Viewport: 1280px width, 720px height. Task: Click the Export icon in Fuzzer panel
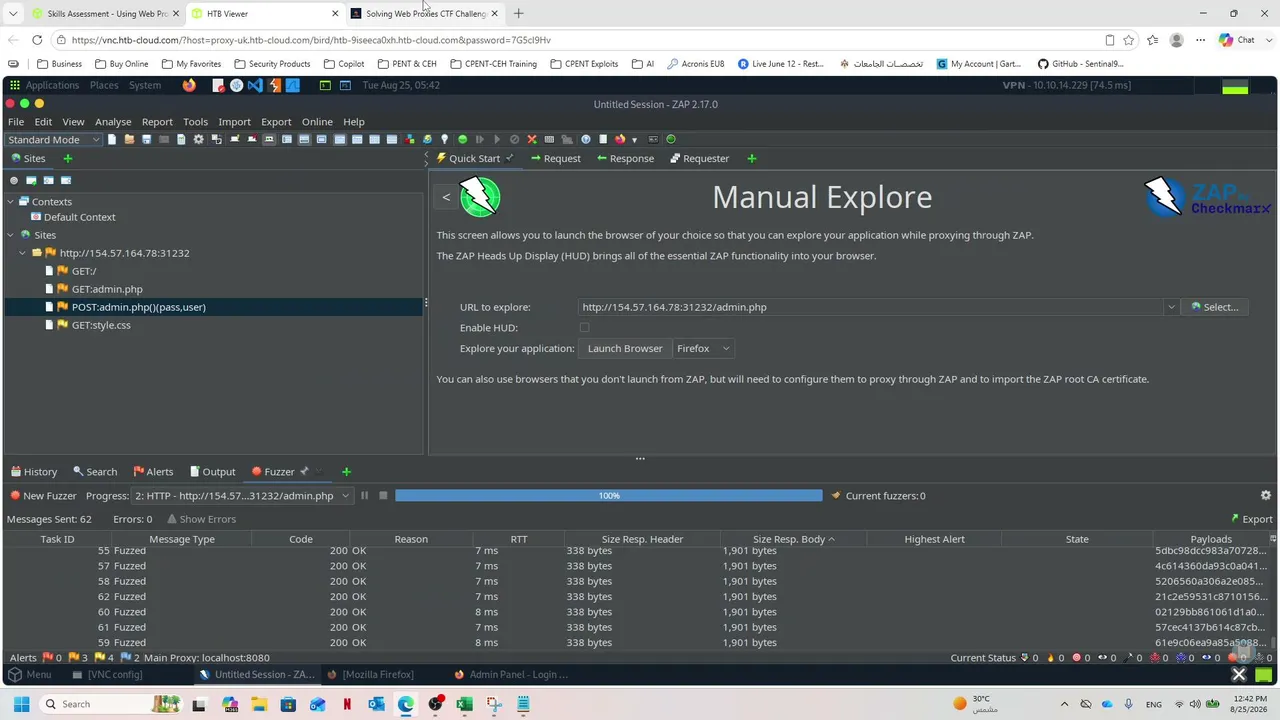pyautogui.click(x=1235, y=519)
